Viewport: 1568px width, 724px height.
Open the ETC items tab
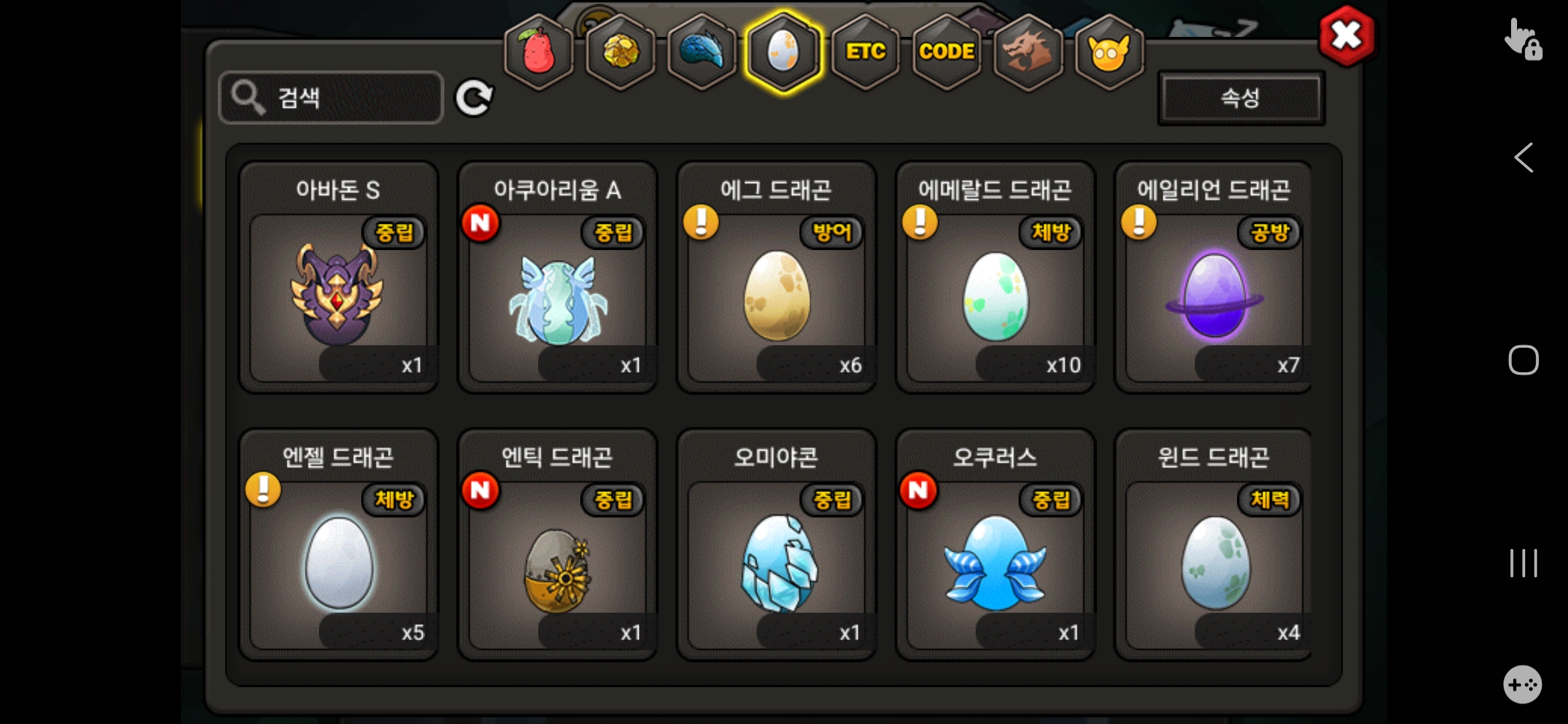tap(866, 52)
